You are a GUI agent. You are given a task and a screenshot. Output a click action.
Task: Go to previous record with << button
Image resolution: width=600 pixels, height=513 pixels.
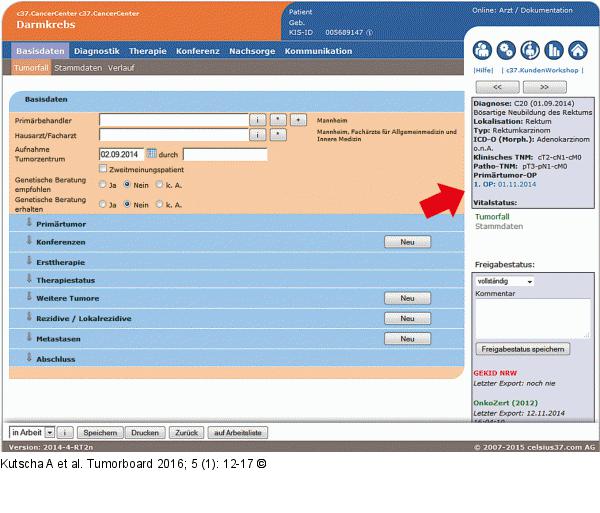[497, 87]
